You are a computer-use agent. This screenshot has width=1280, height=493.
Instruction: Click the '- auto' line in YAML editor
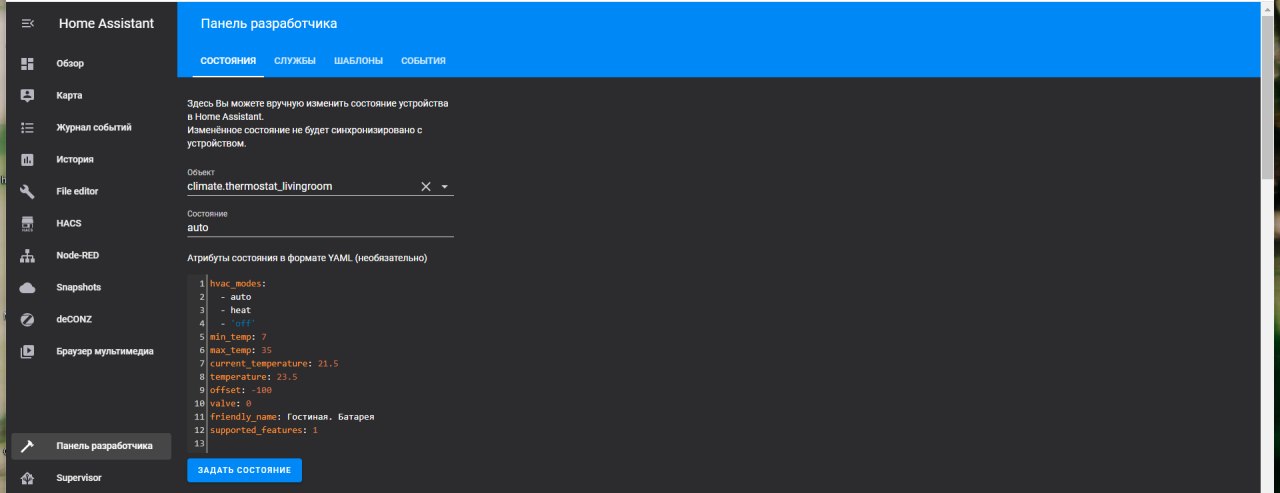point(235,297)
